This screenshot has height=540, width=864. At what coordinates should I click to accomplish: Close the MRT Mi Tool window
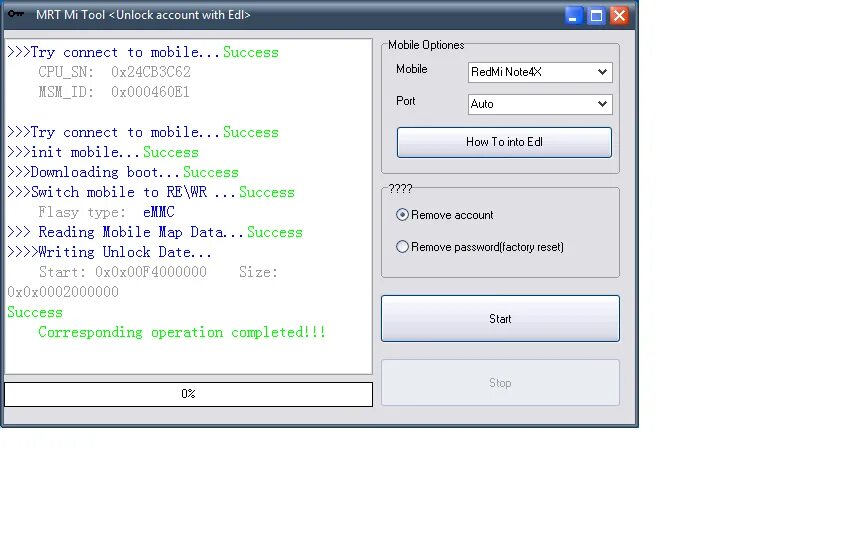tap(619, 15)
